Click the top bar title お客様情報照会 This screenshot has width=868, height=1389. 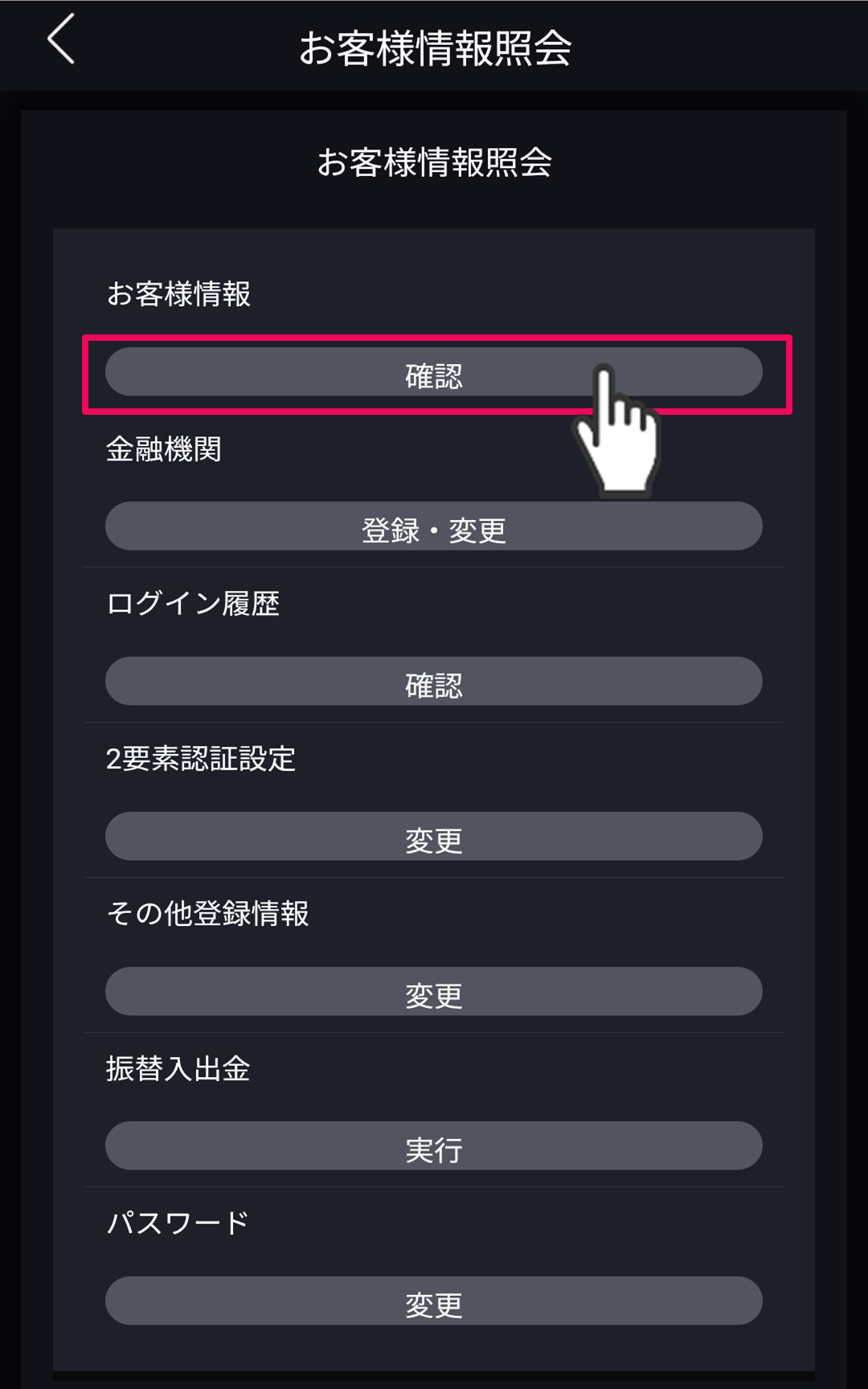coord(435,48)
